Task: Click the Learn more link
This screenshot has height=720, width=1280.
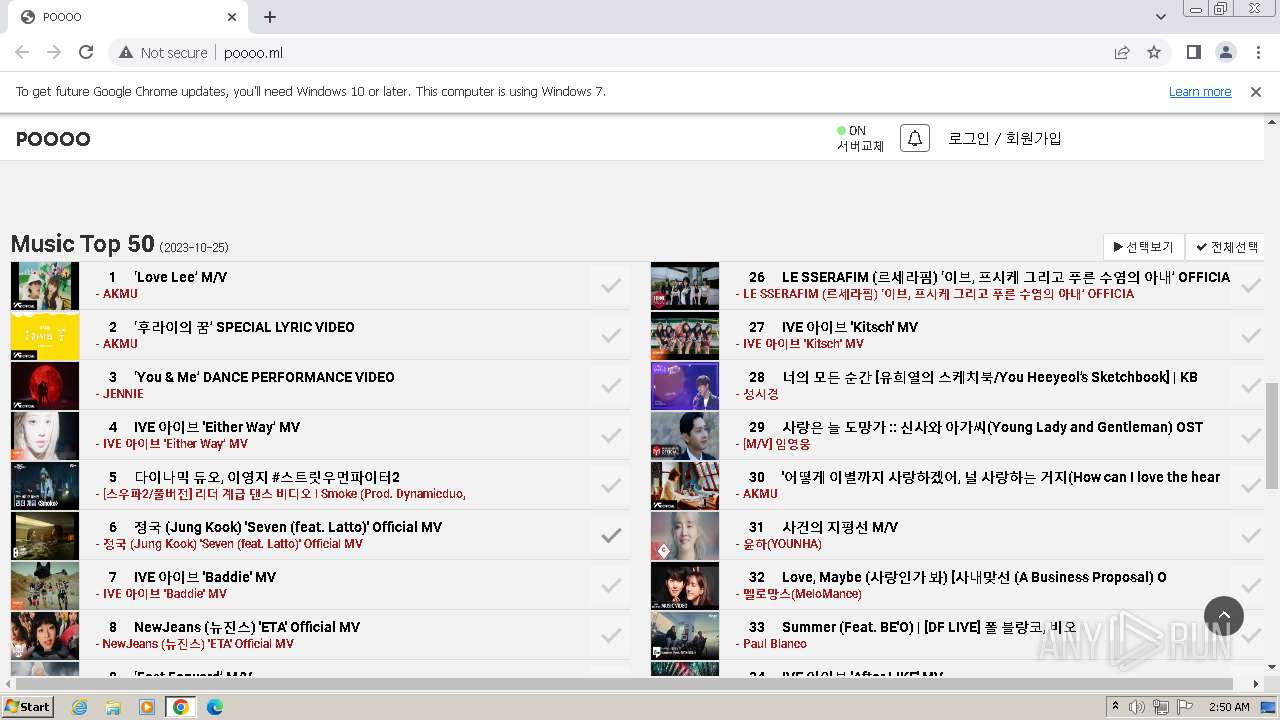Action: tap(1200, 91)
